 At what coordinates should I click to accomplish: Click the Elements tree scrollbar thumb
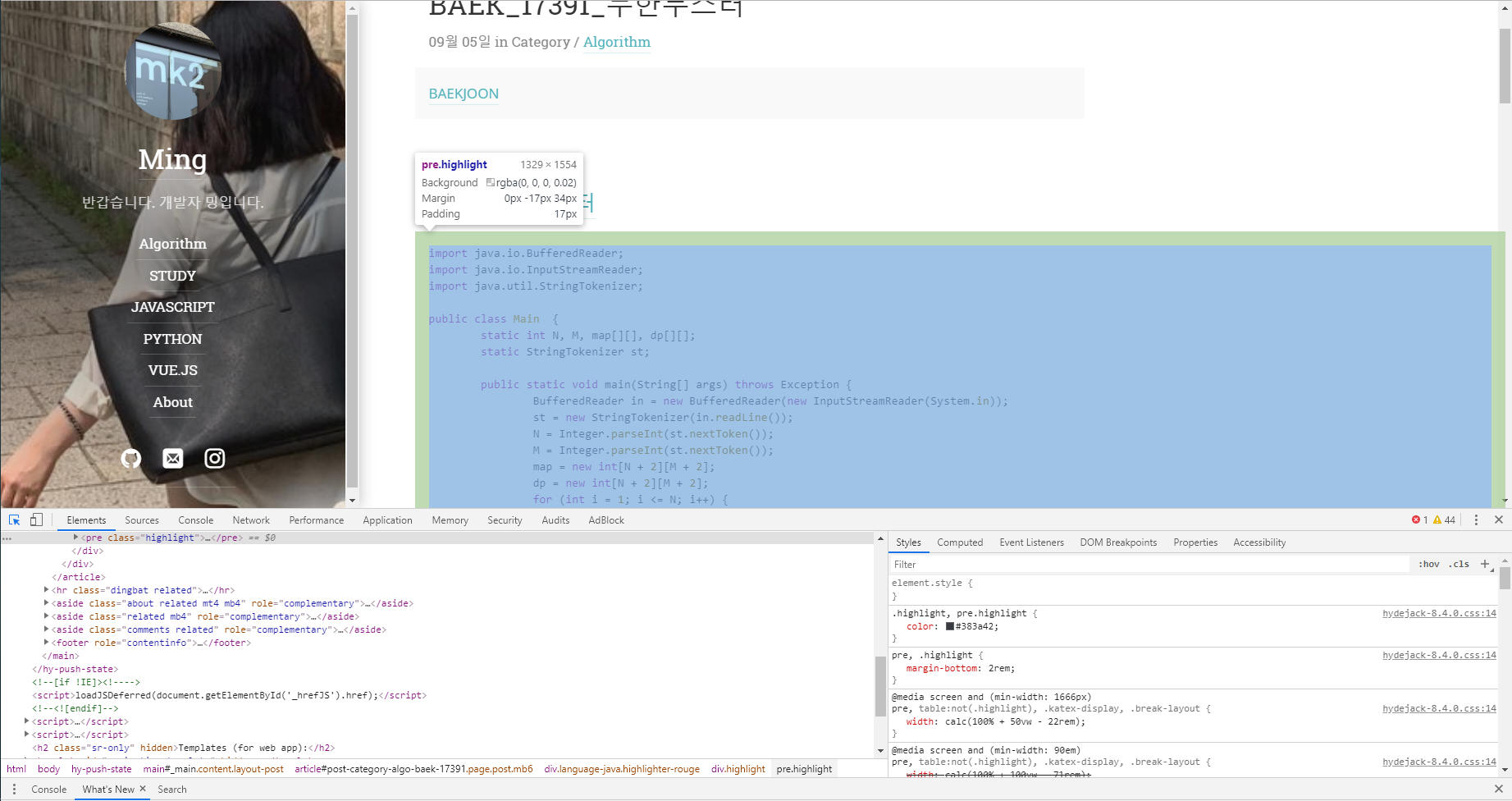coord(880,685)
